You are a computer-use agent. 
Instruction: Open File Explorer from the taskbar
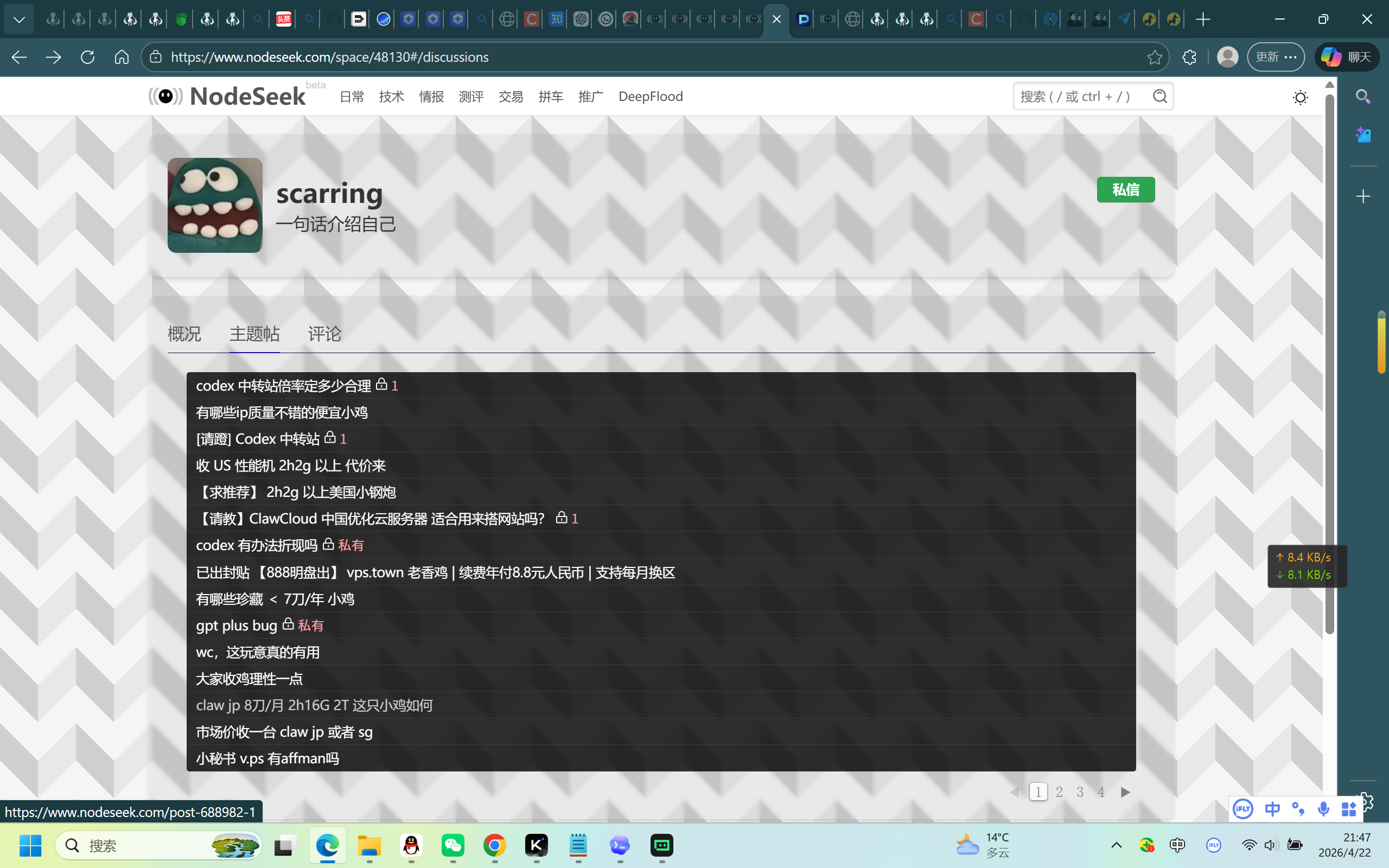pos(369,845)
